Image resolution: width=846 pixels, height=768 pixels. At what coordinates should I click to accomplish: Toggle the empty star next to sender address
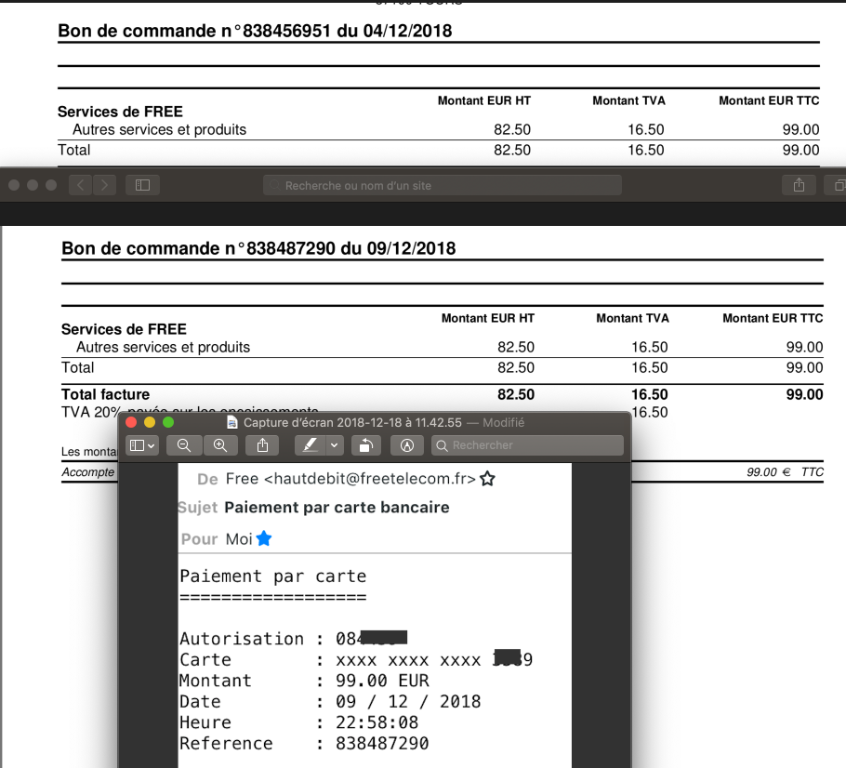[x=487, y=479]
